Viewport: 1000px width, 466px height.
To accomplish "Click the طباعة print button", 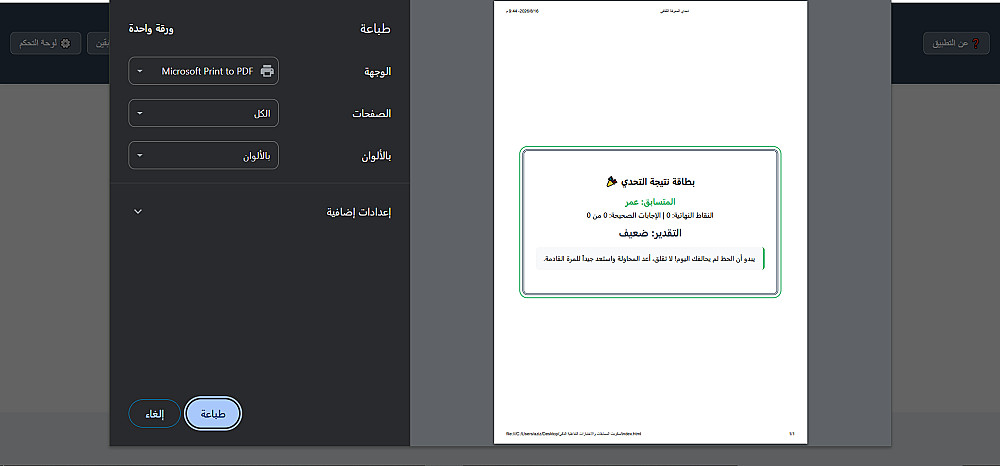I will point(213,414).
